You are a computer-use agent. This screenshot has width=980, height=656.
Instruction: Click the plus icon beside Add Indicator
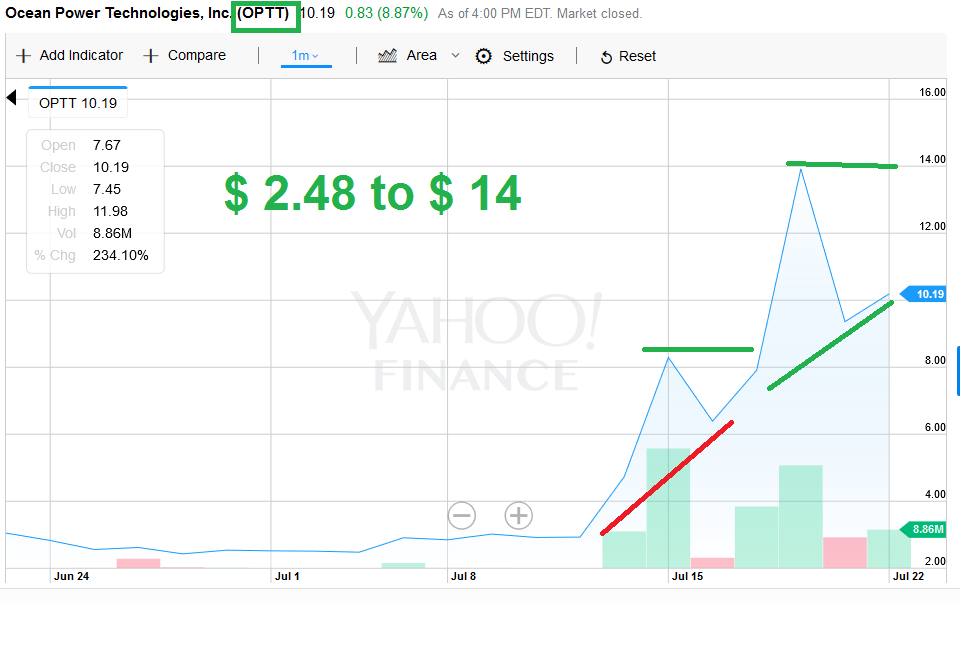[24, 56]
